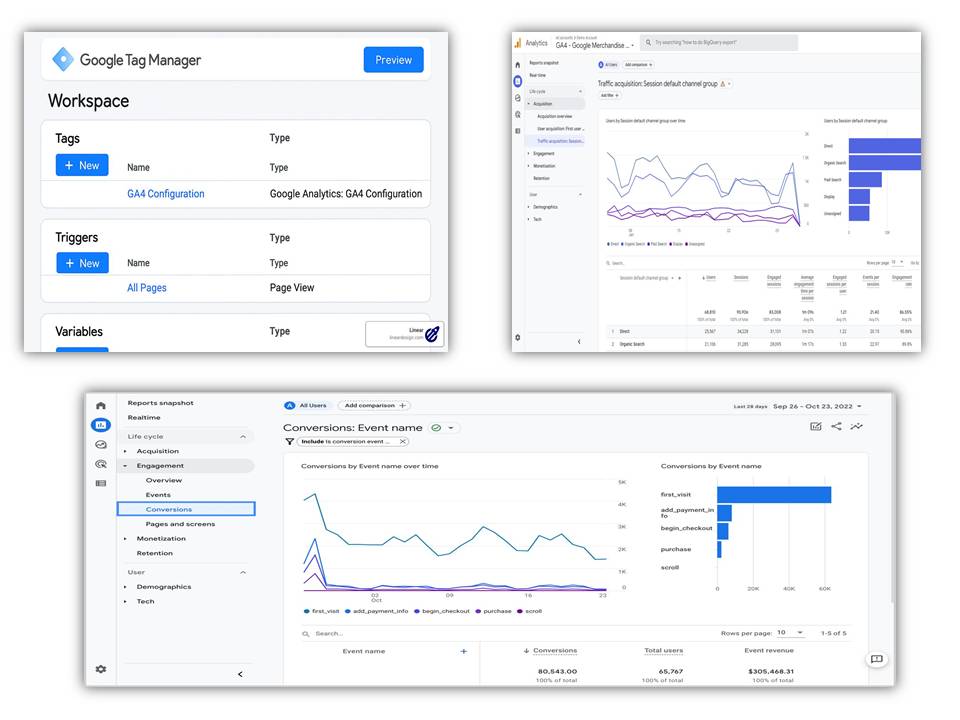
Task: Click the Direct bar in Traffic acquisition chart
Action: [x=884, y=145]
